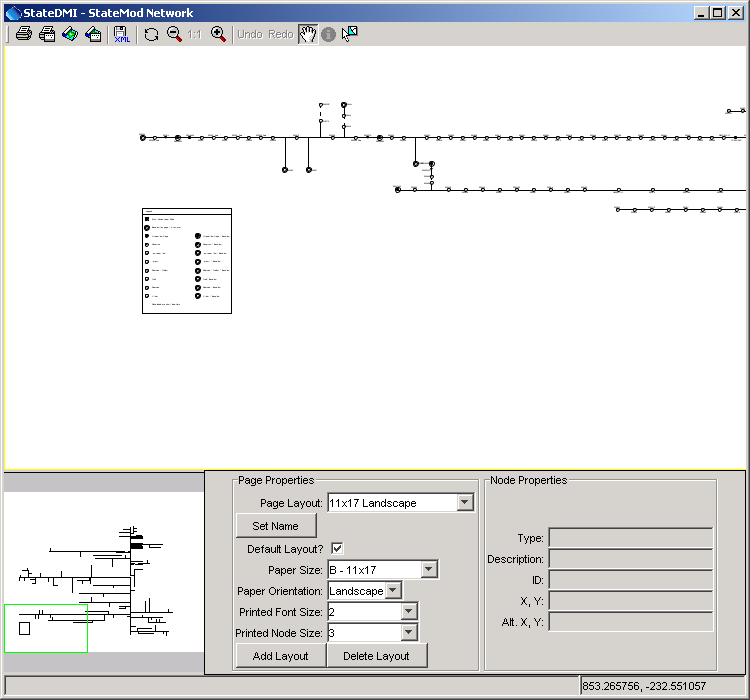The height and width of the screenshot is (700, 750).
Task: Click the Description field in Node Properties
Action: (x=631, y=559)
